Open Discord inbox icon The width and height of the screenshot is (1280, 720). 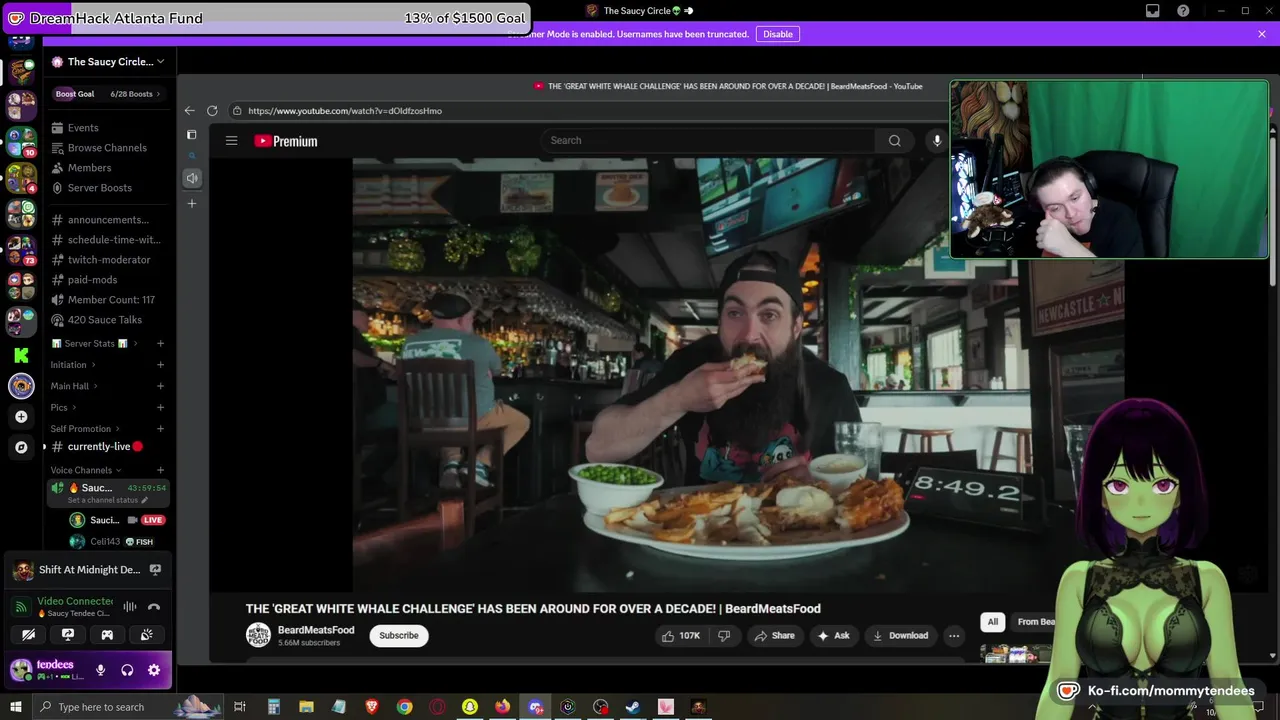pyautogui.click(x=1153, y=11)
